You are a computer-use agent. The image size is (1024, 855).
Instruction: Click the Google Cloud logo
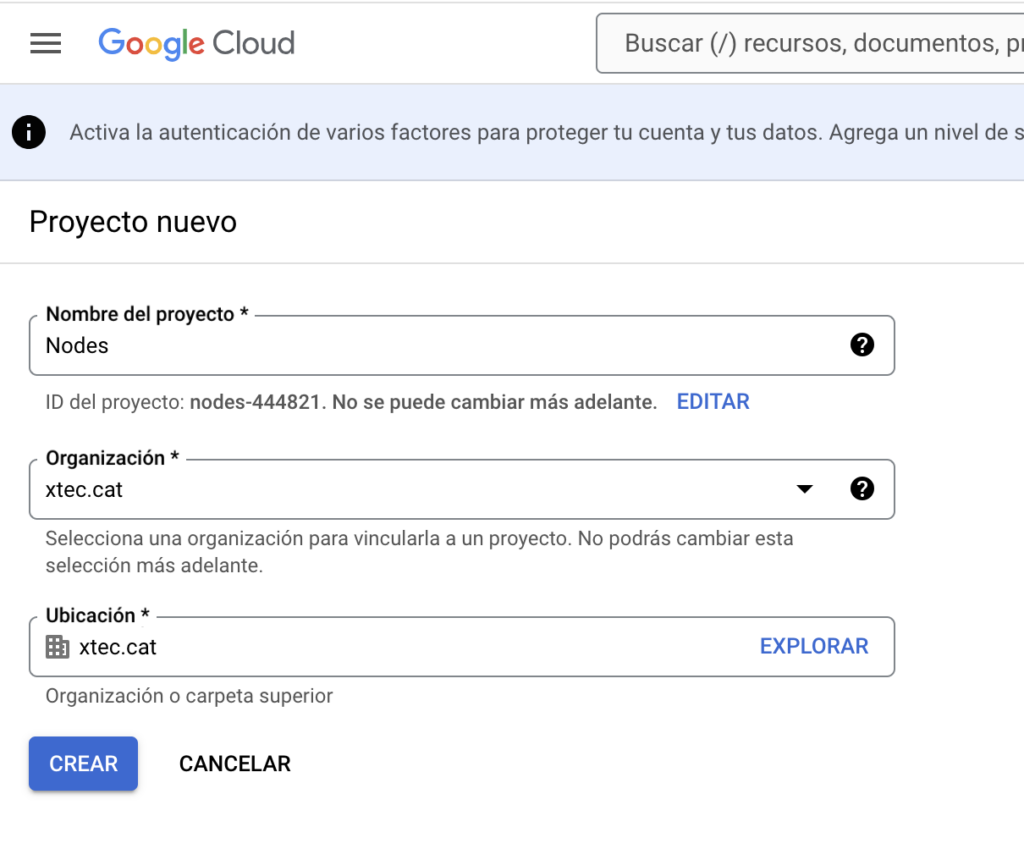[x=197, y=43]
